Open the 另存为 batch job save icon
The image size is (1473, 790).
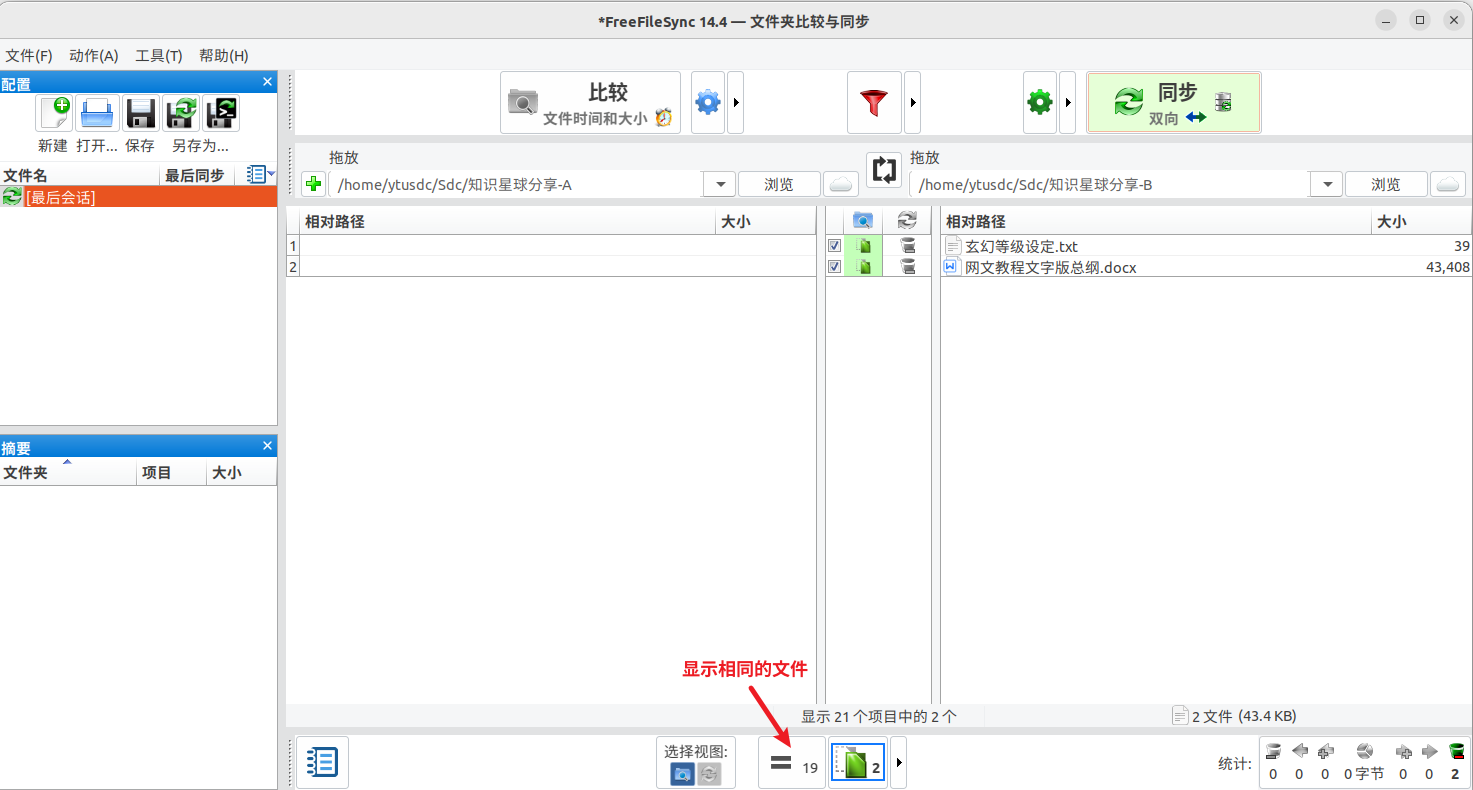(x=221, y=113)
